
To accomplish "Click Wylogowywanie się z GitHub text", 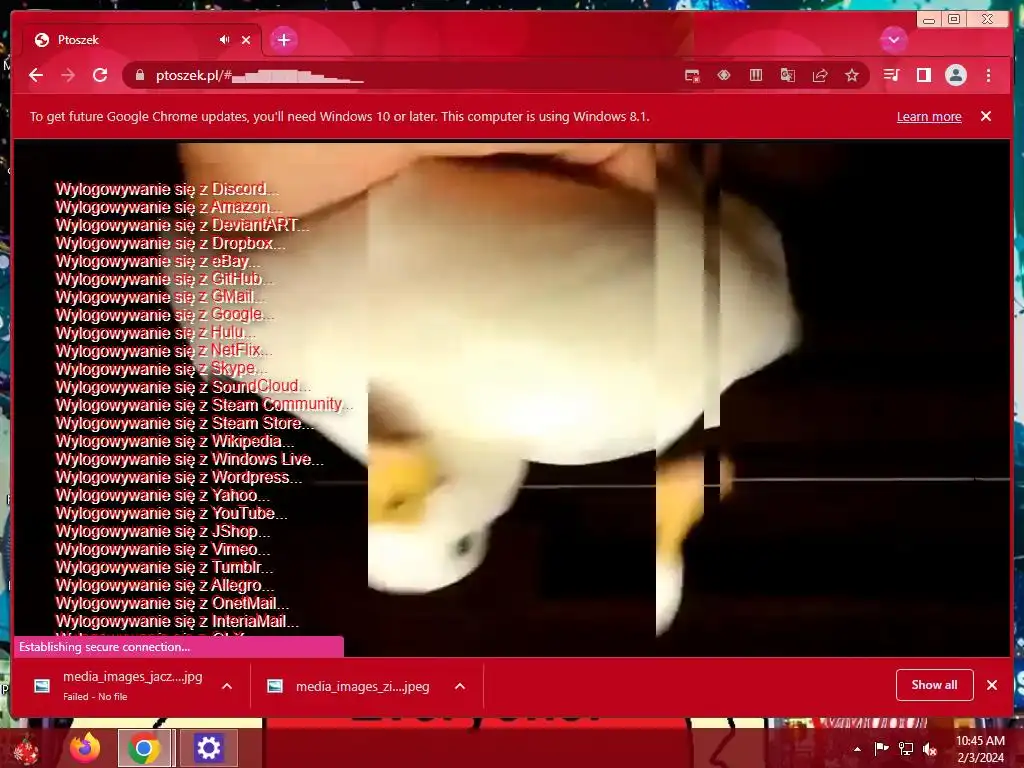I will point(165,280).
